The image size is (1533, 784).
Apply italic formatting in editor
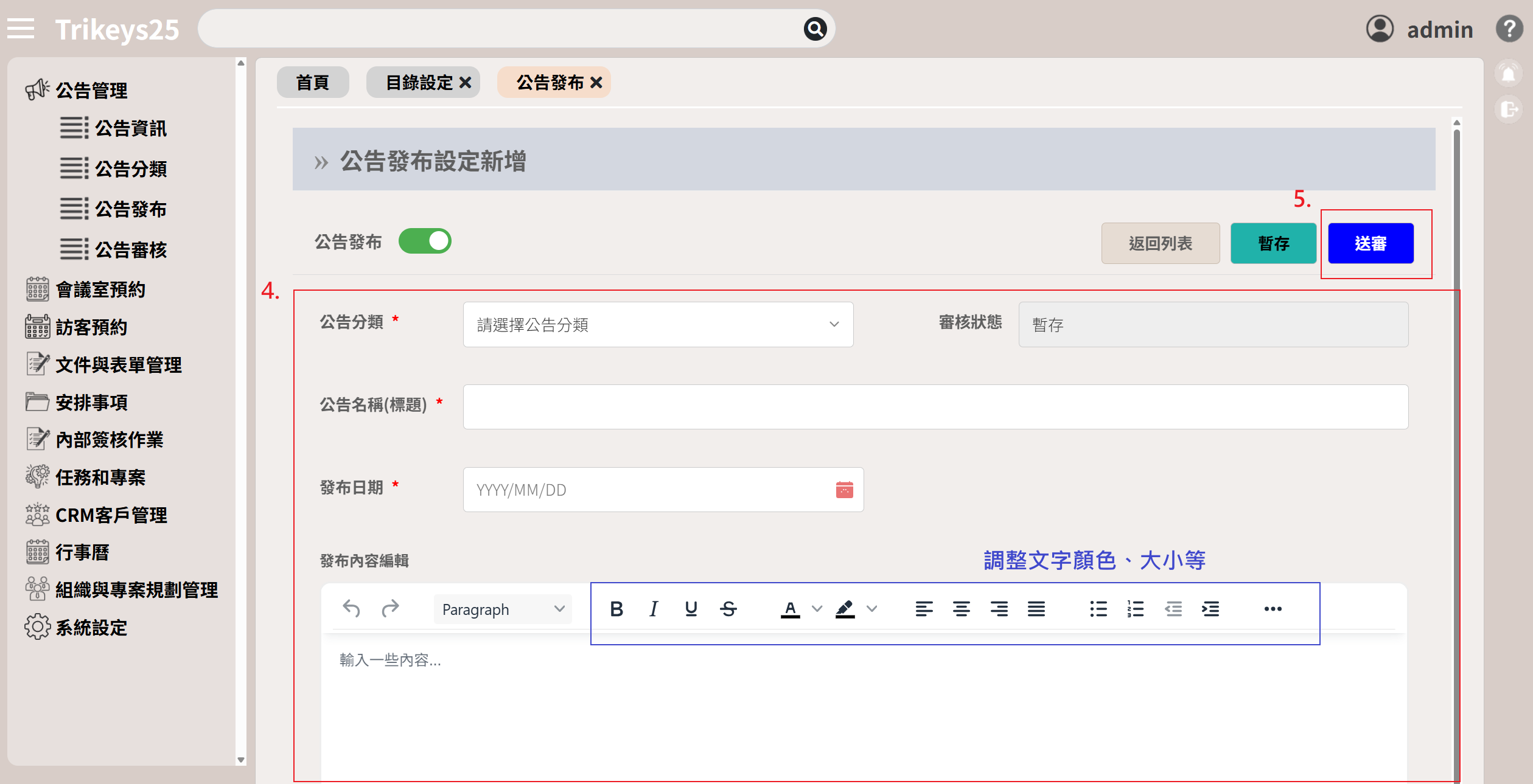point(654,609)
